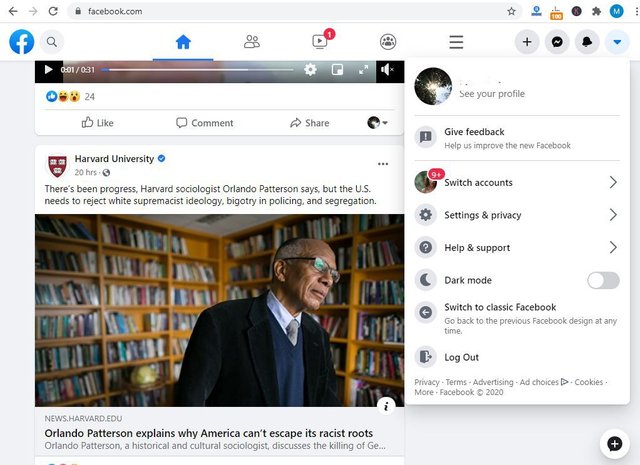Open the browser extensions puzzle icon
The height and width of the screenshot is (465, 640).
596,11
